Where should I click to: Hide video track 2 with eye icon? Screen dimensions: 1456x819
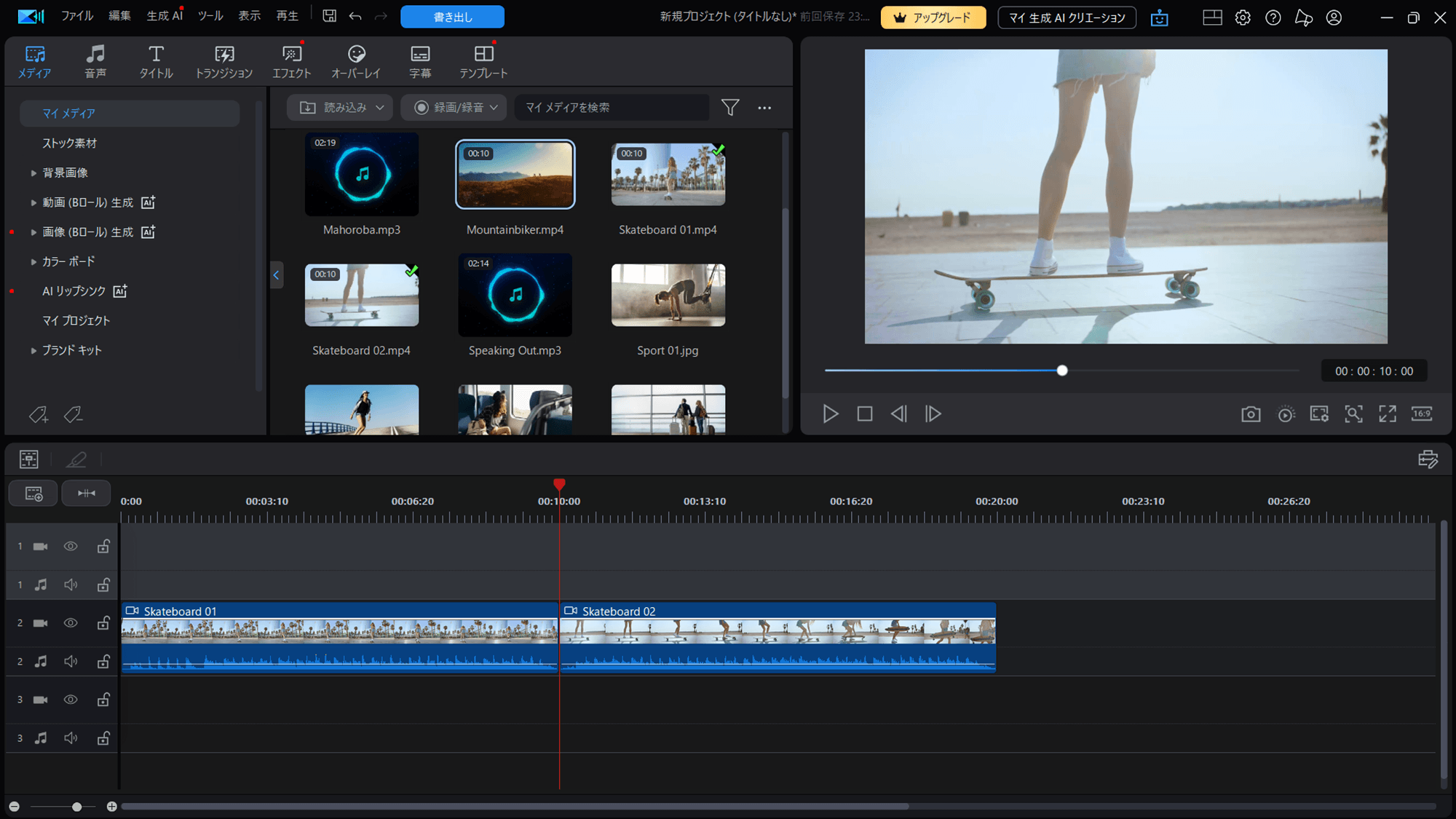point(71,623)
